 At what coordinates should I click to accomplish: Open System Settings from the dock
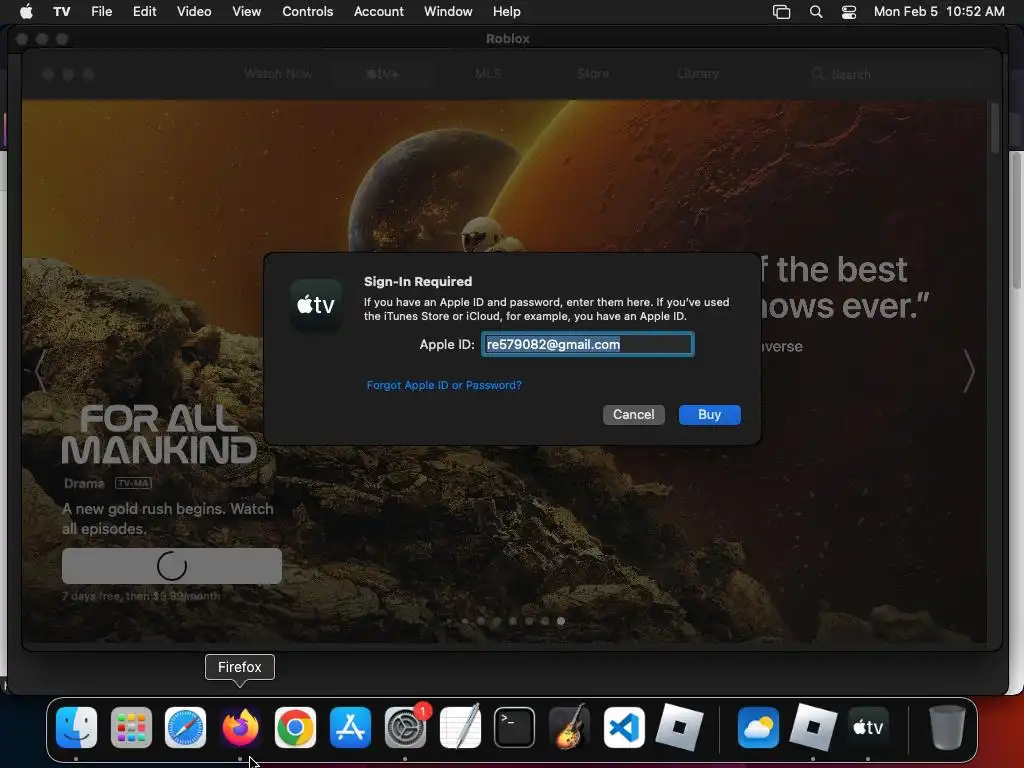click(405, 727)
